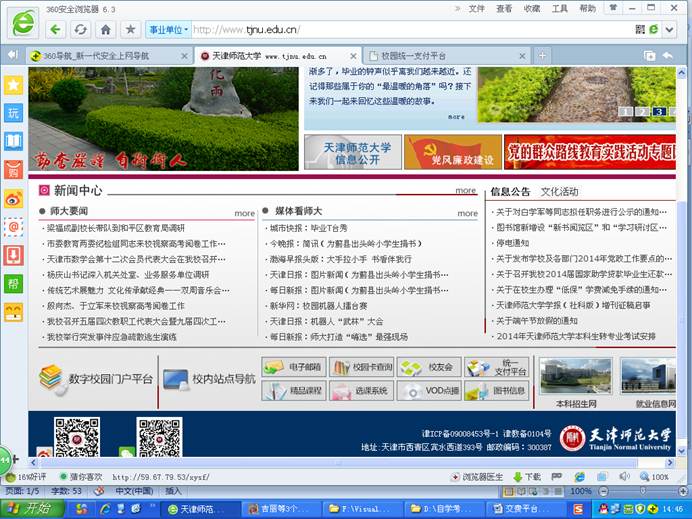Image resolution: width=692 pixels, height=519 pixels.
Task: Open the 工具 menu
Action: [560, 8]
